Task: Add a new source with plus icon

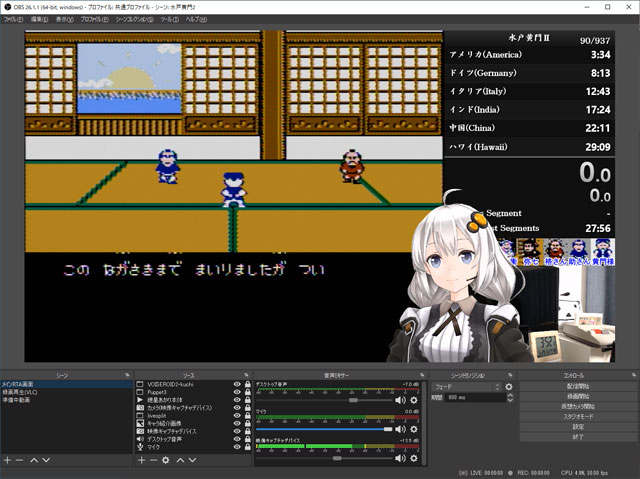Action: pos(140,460)
